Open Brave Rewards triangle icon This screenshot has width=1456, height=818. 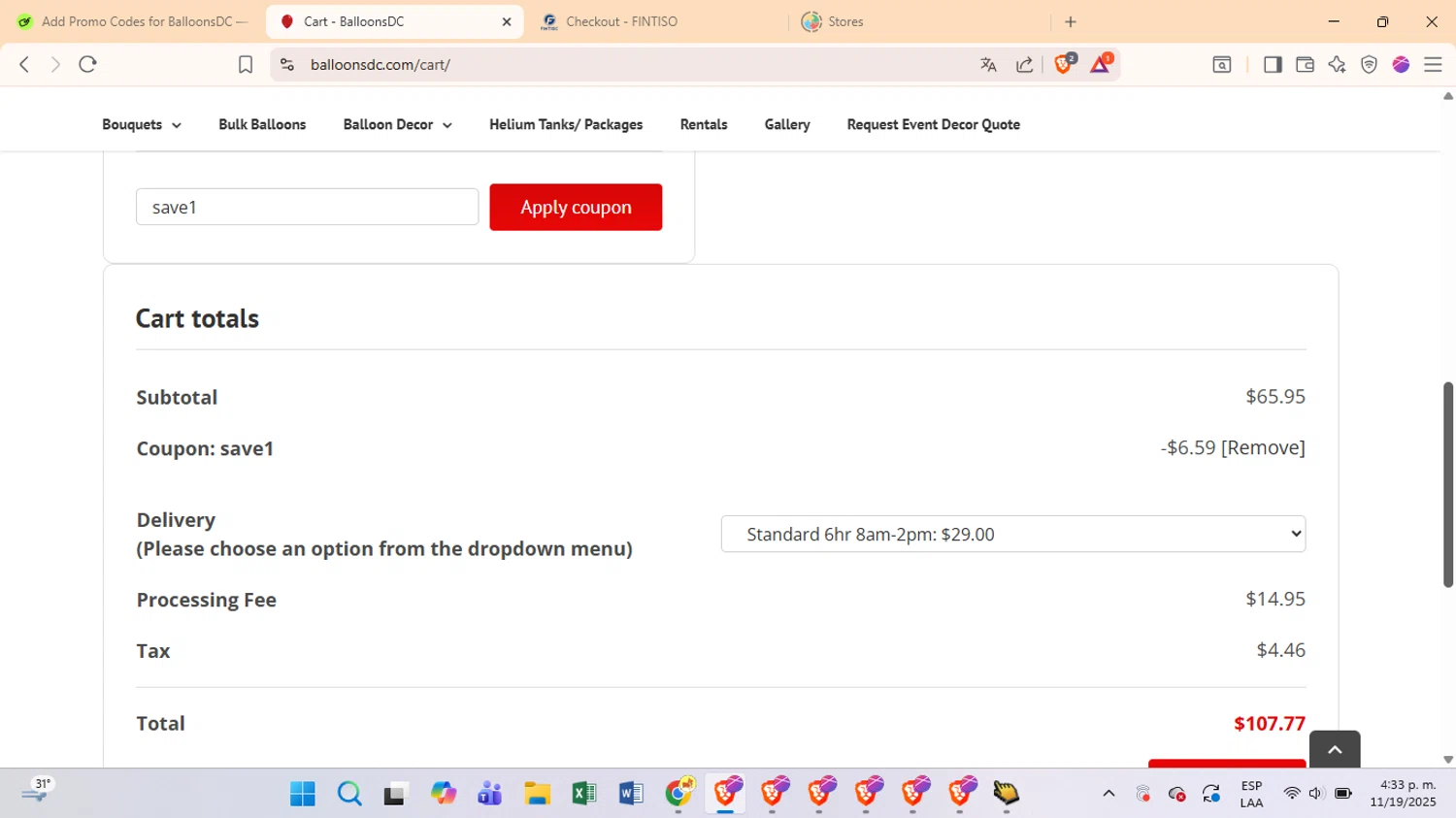click(x=1101, y=64)
